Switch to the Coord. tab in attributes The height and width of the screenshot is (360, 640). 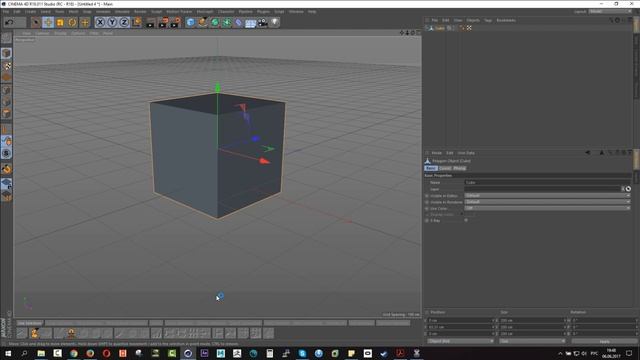pos(445,168)
